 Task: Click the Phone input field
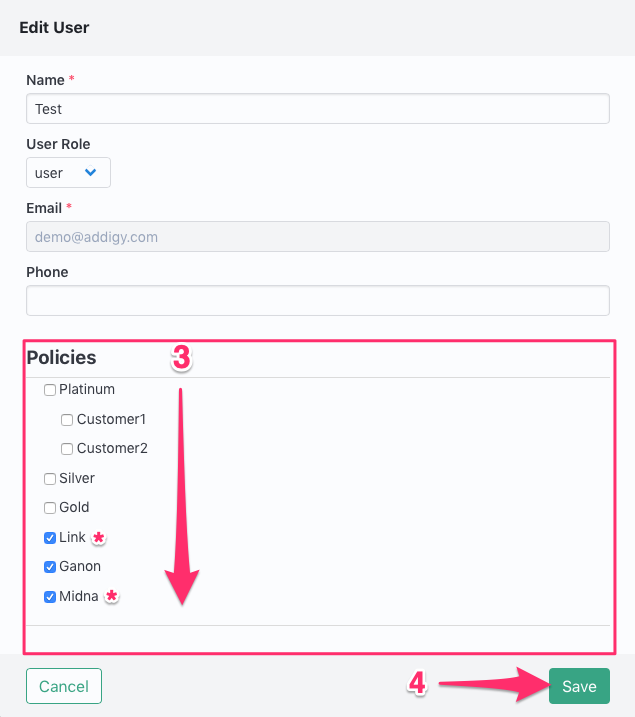(x=317, y=301)
